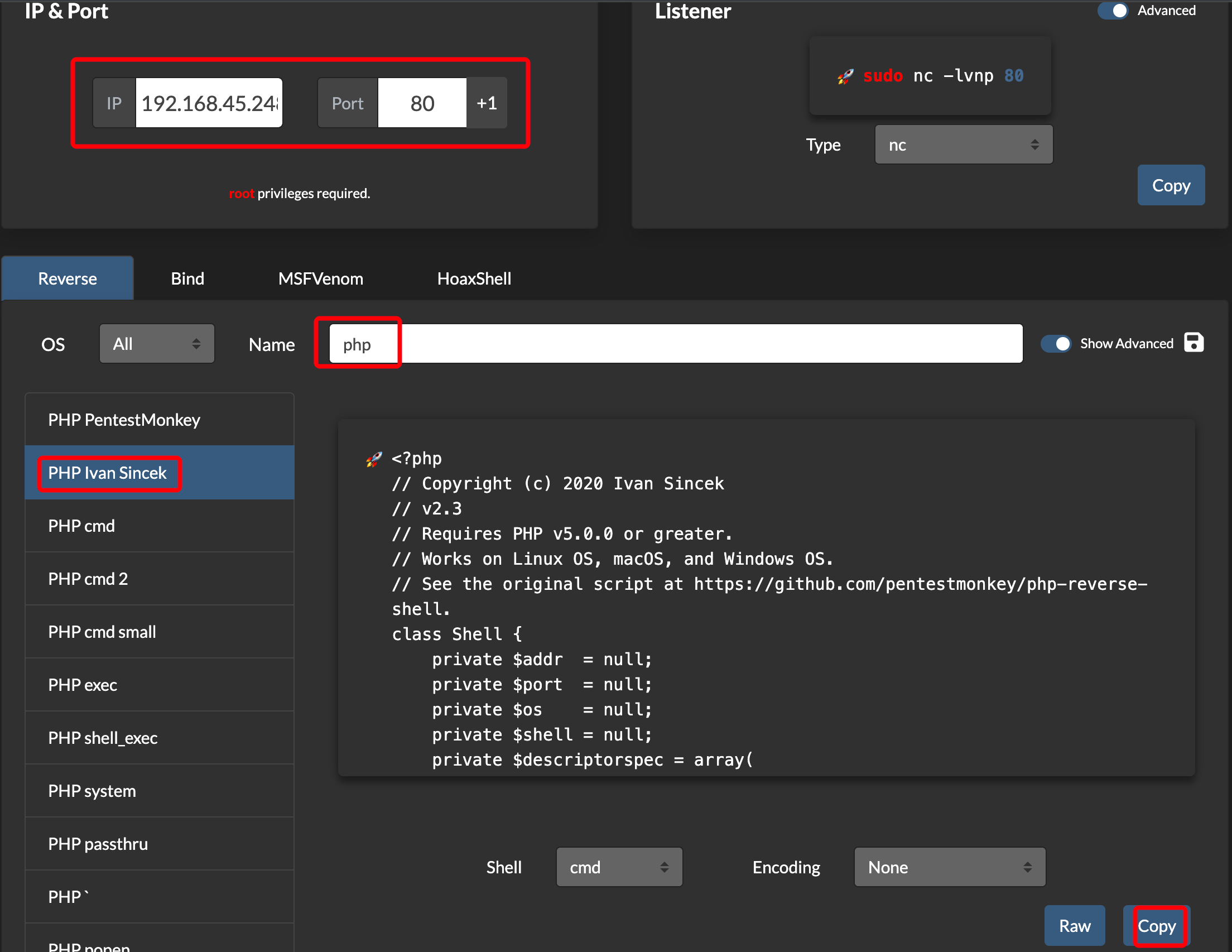The image size is (1232, 952).
Task: Click the rocket icon beside <?php code
Action: (373, 459)
